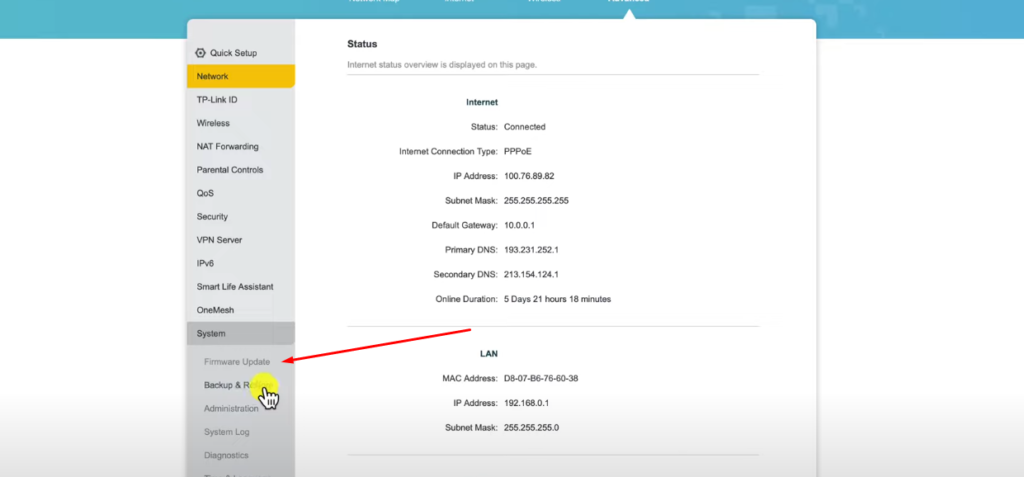Click the Internet Connection Type label
This screenshot has height=477, width=1024.
click(x=449, y=152)
